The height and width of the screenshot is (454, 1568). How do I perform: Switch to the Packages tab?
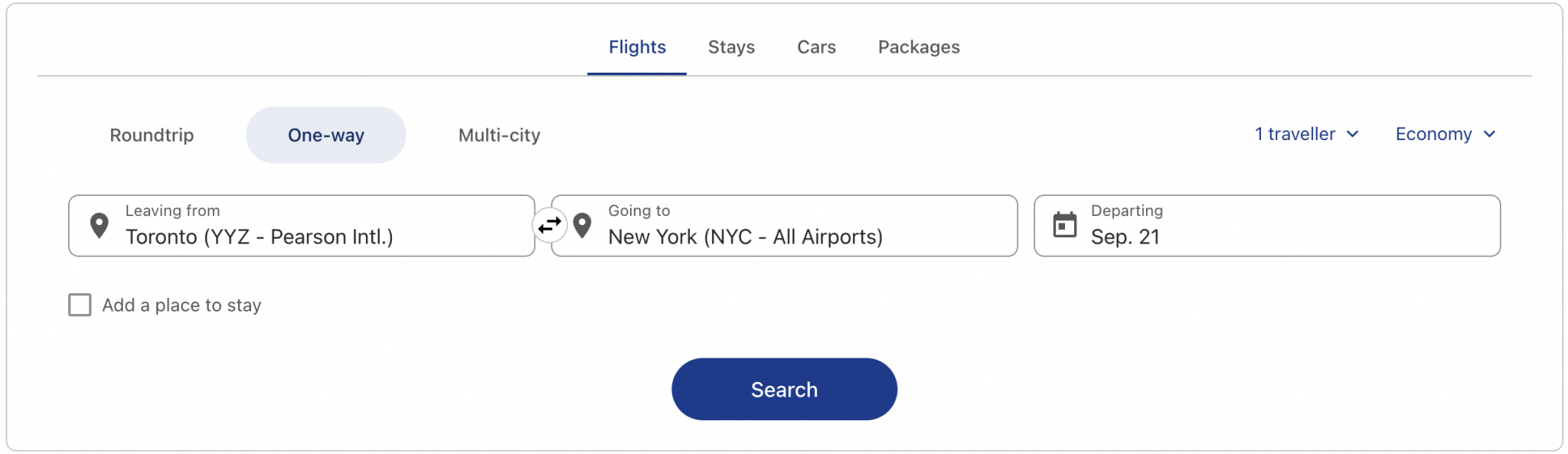[918, 47]
